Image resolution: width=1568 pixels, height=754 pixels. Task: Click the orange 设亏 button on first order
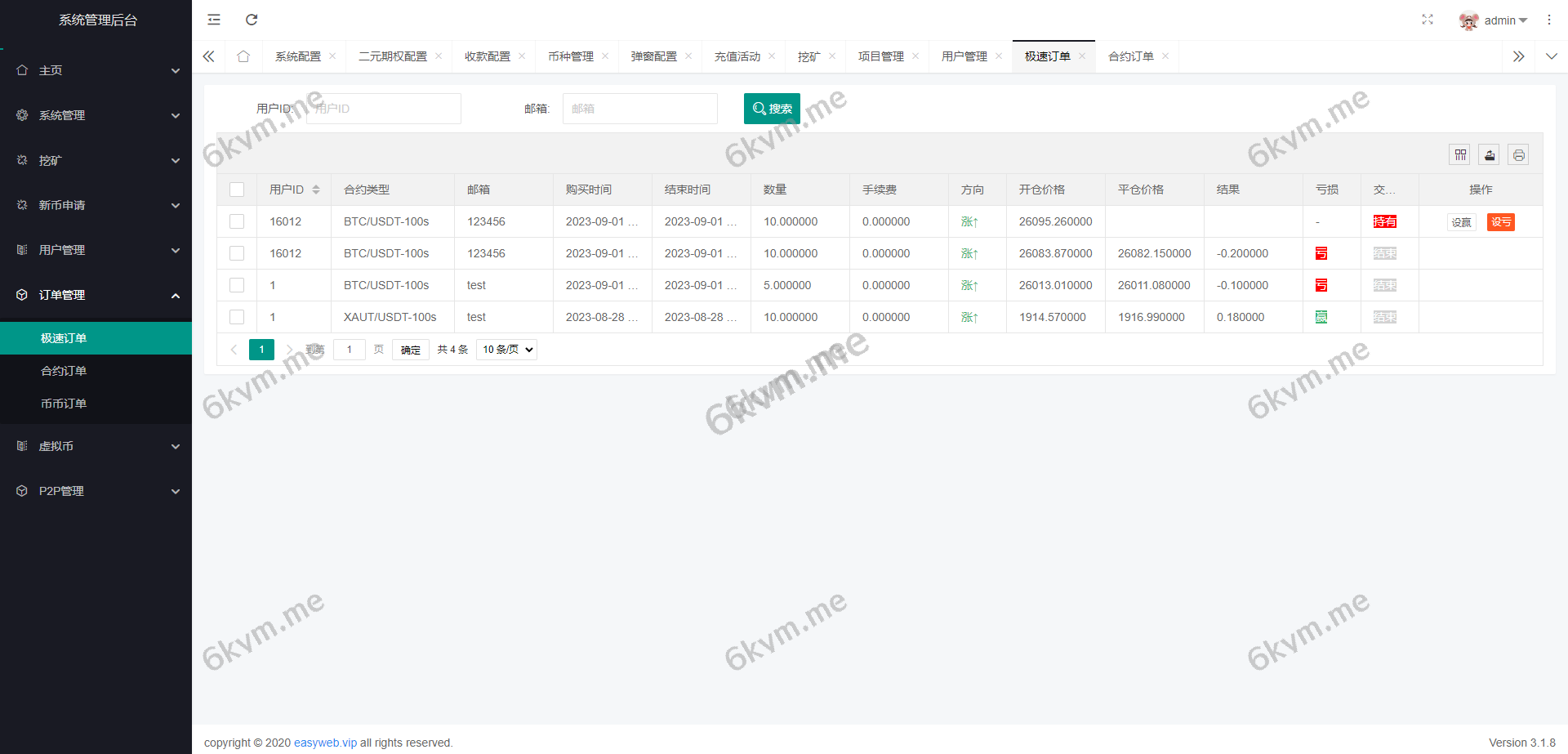pyautogui.click(x=1500, y=221)
